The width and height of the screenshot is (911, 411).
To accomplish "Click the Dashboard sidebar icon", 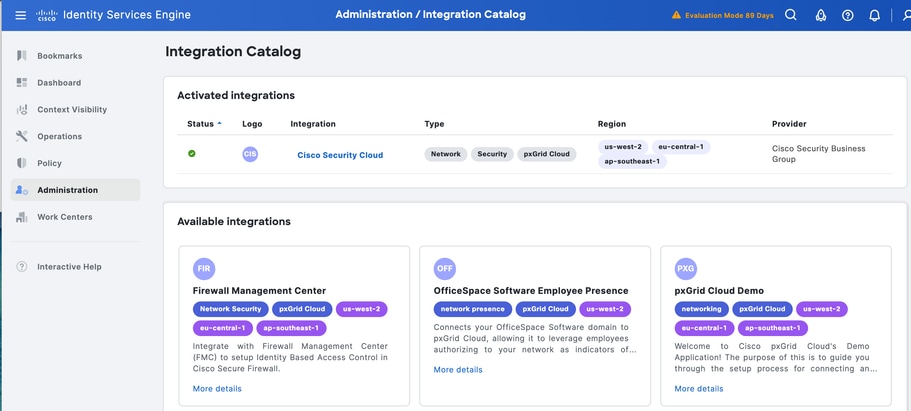I will click(22, 83).
